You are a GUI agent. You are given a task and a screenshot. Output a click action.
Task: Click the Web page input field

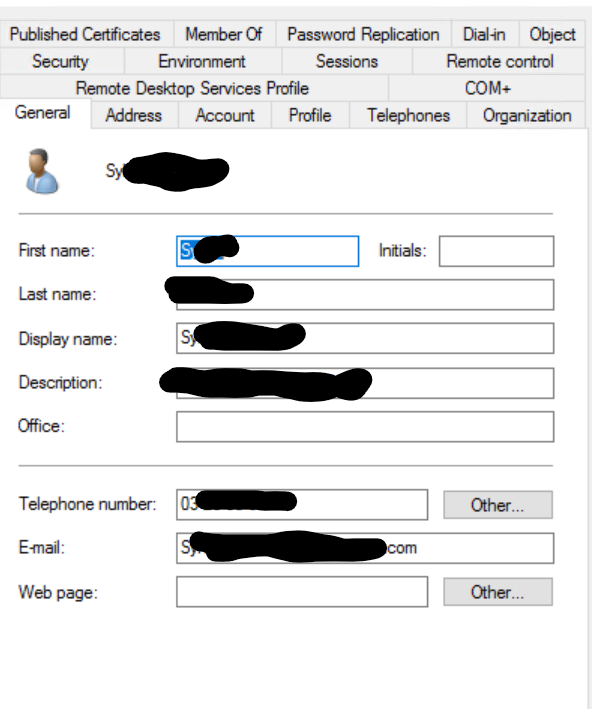pyautogui.click(x=302, y=591)
